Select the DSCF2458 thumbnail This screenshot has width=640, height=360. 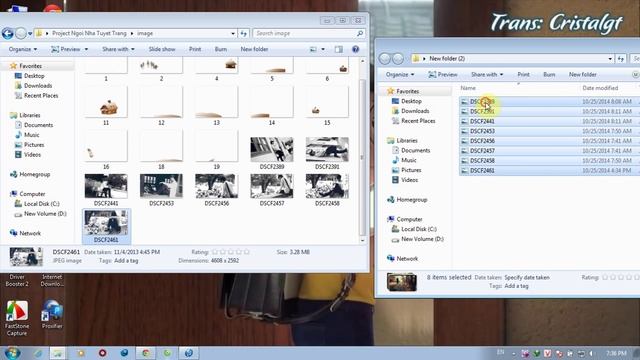(327, 186)
